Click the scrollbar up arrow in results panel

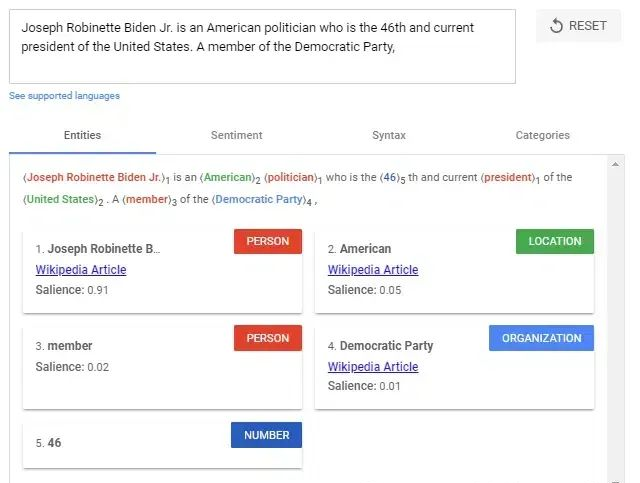pos(615,164)
